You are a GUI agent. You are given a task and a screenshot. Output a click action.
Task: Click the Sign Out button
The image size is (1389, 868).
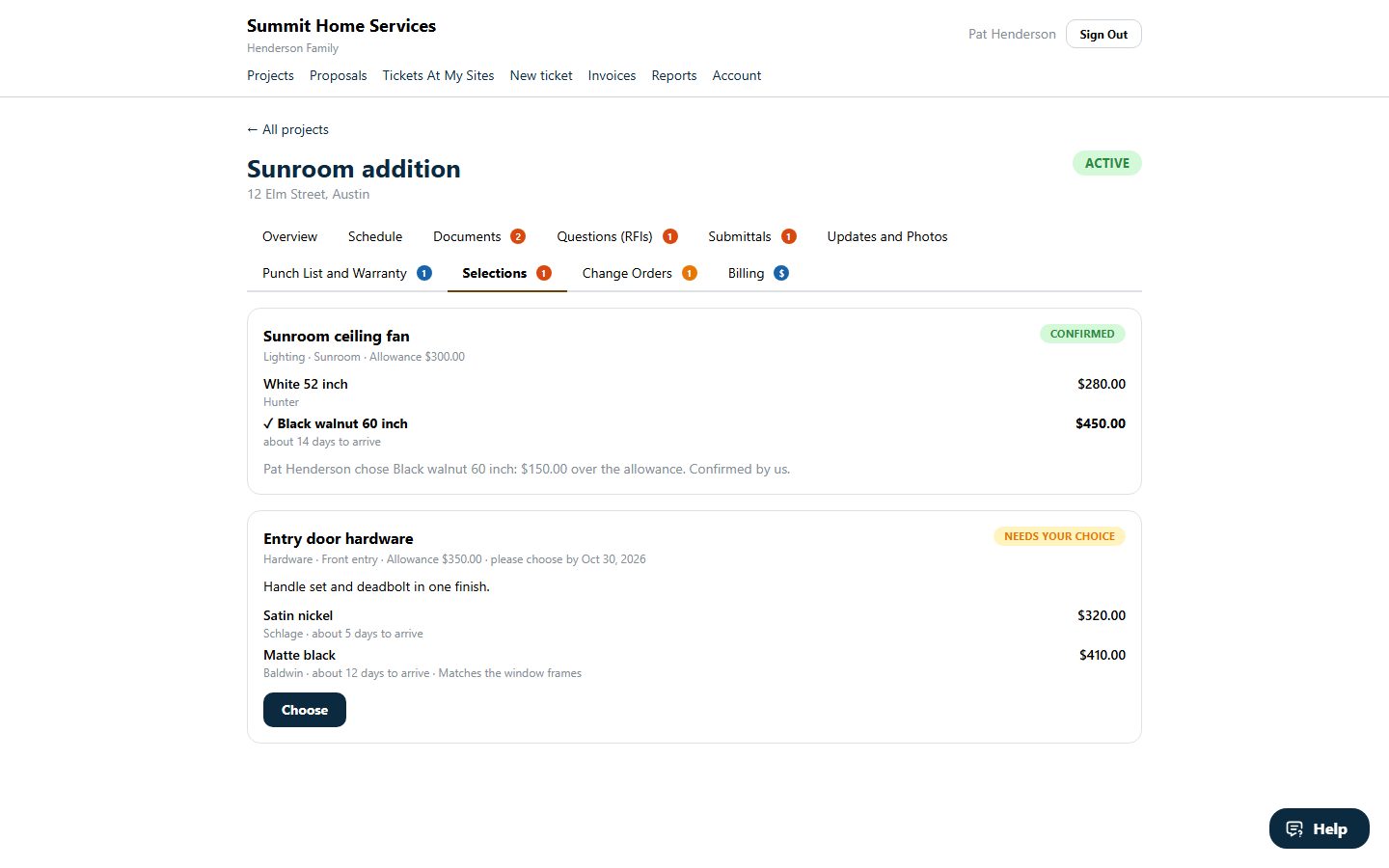1103,34
